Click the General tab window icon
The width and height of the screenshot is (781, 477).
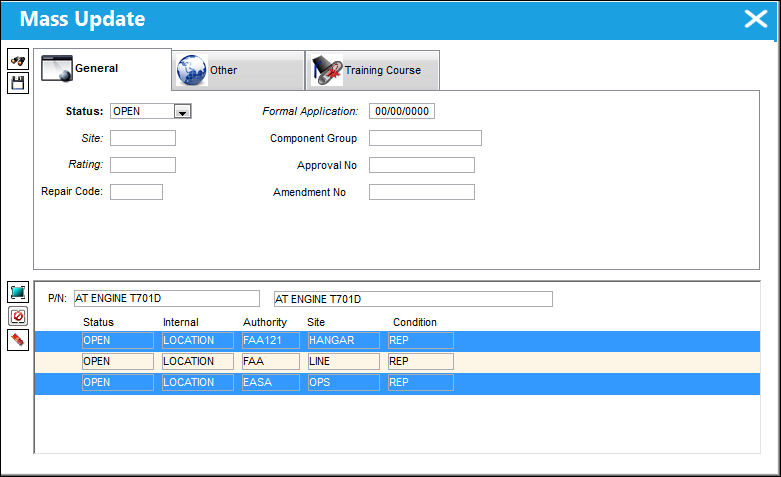coord(57,68)
